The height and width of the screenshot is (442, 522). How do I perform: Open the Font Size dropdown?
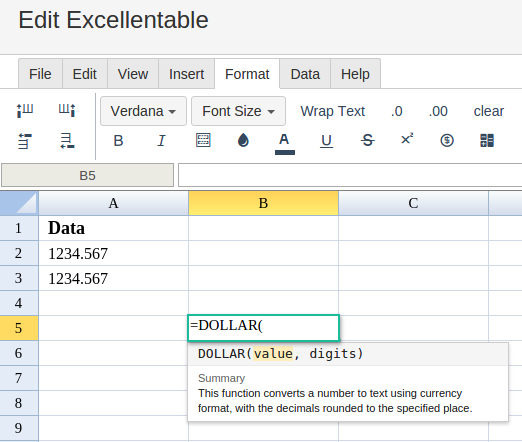(x=238, y=111)
